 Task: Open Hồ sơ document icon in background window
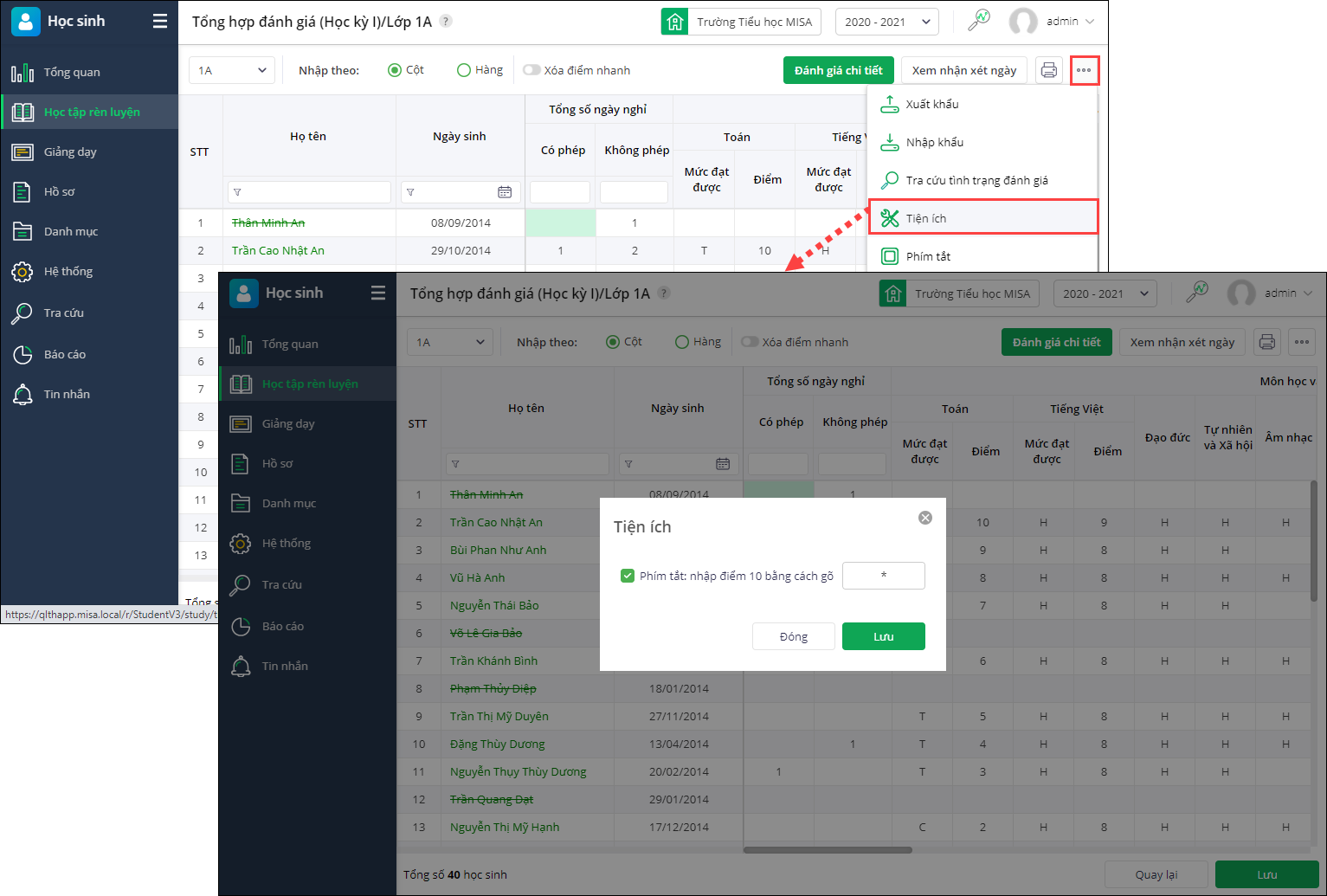23,192
